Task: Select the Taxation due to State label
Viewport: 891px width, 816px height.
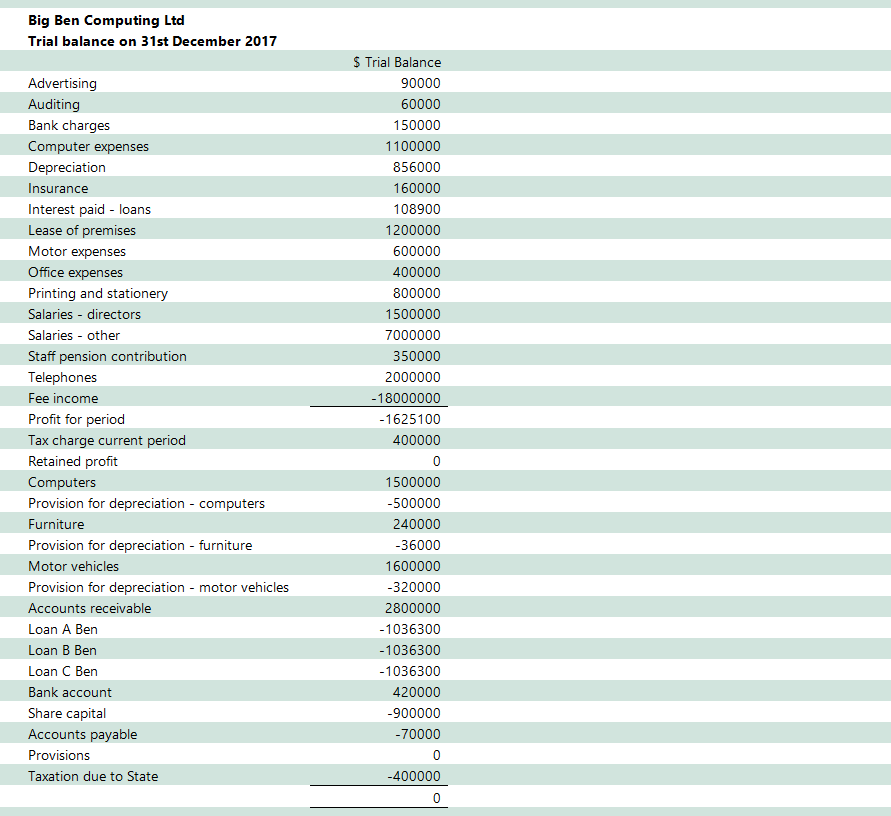Action: pos(93,776)
